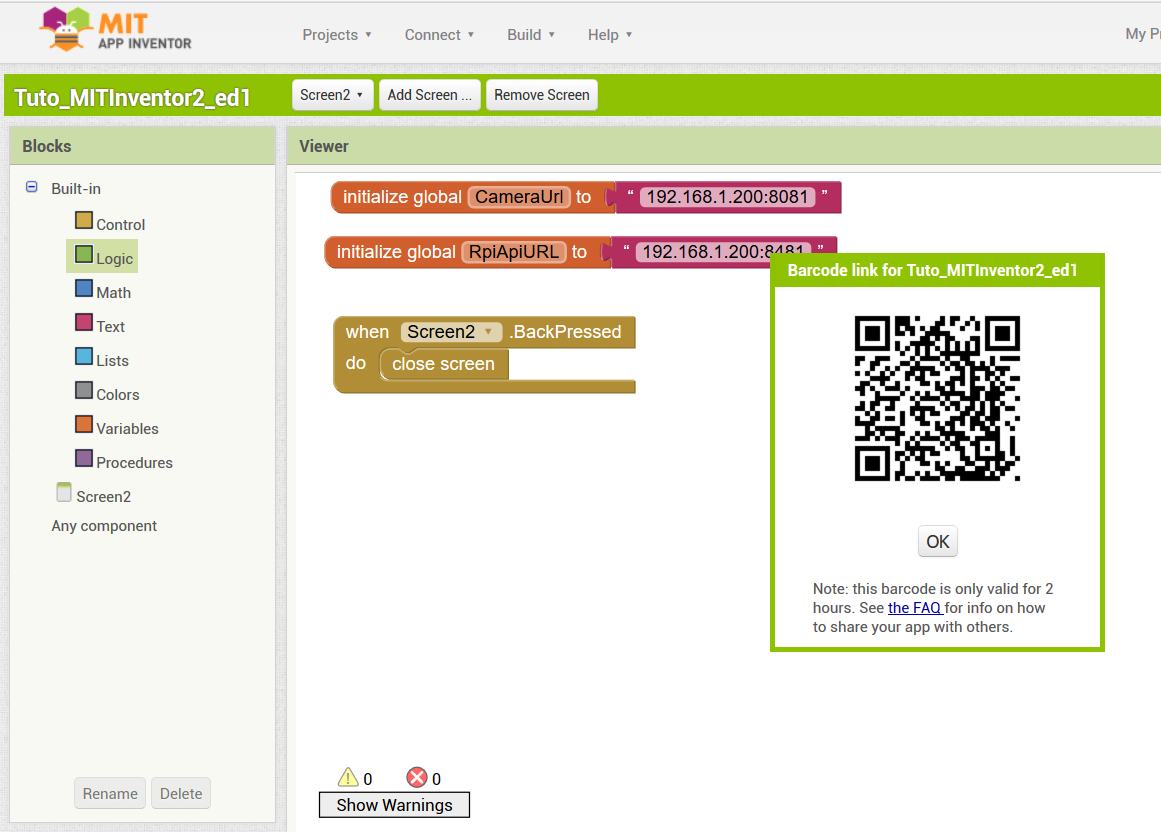This screenshot has height=832, width=1161.
Task: Click the Tuto_MITInventor2_ed1 project title
Action: click(133, 98)
